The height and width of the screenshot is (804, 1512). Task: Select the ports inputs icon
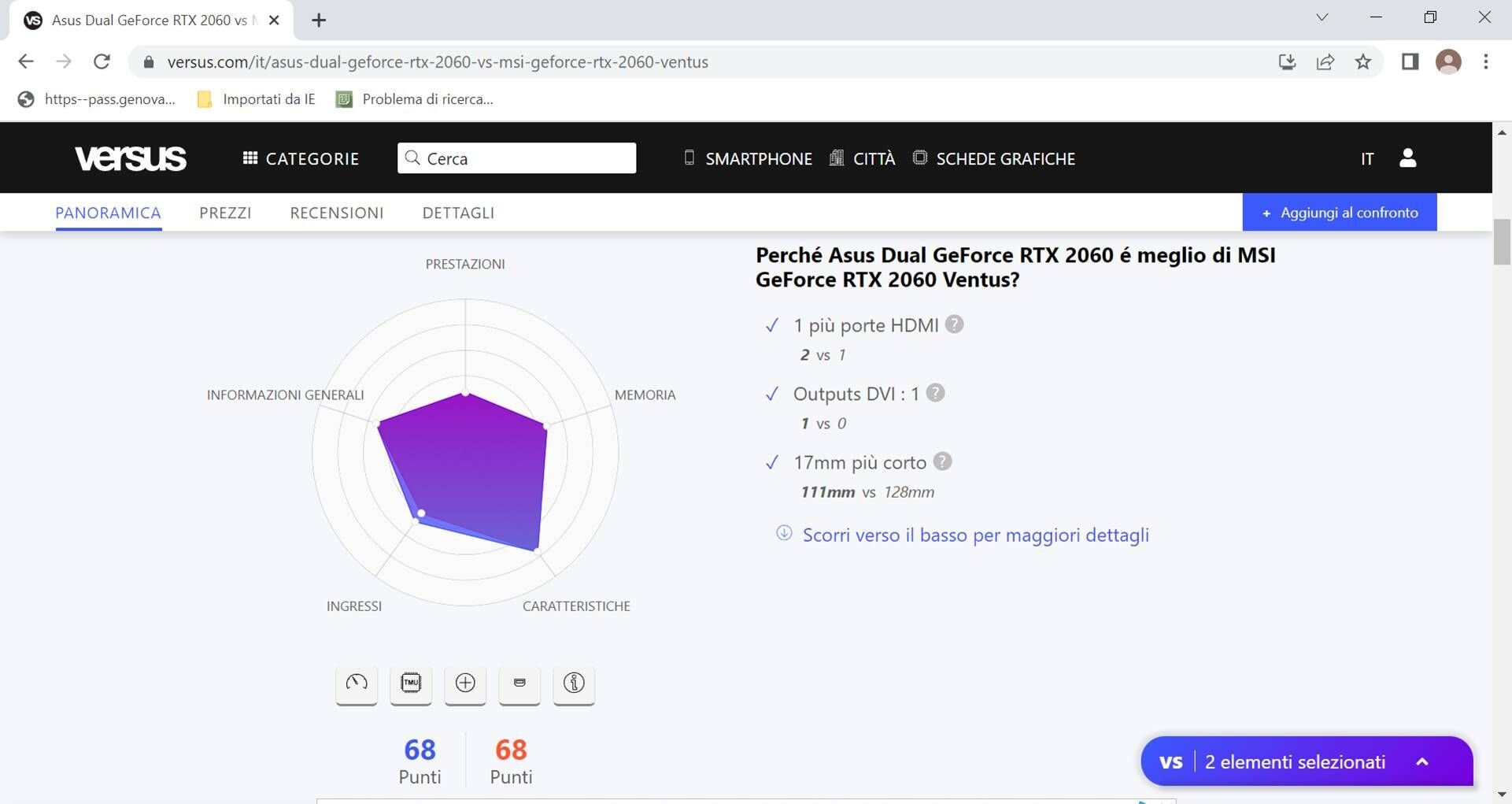tap(519, 684)
